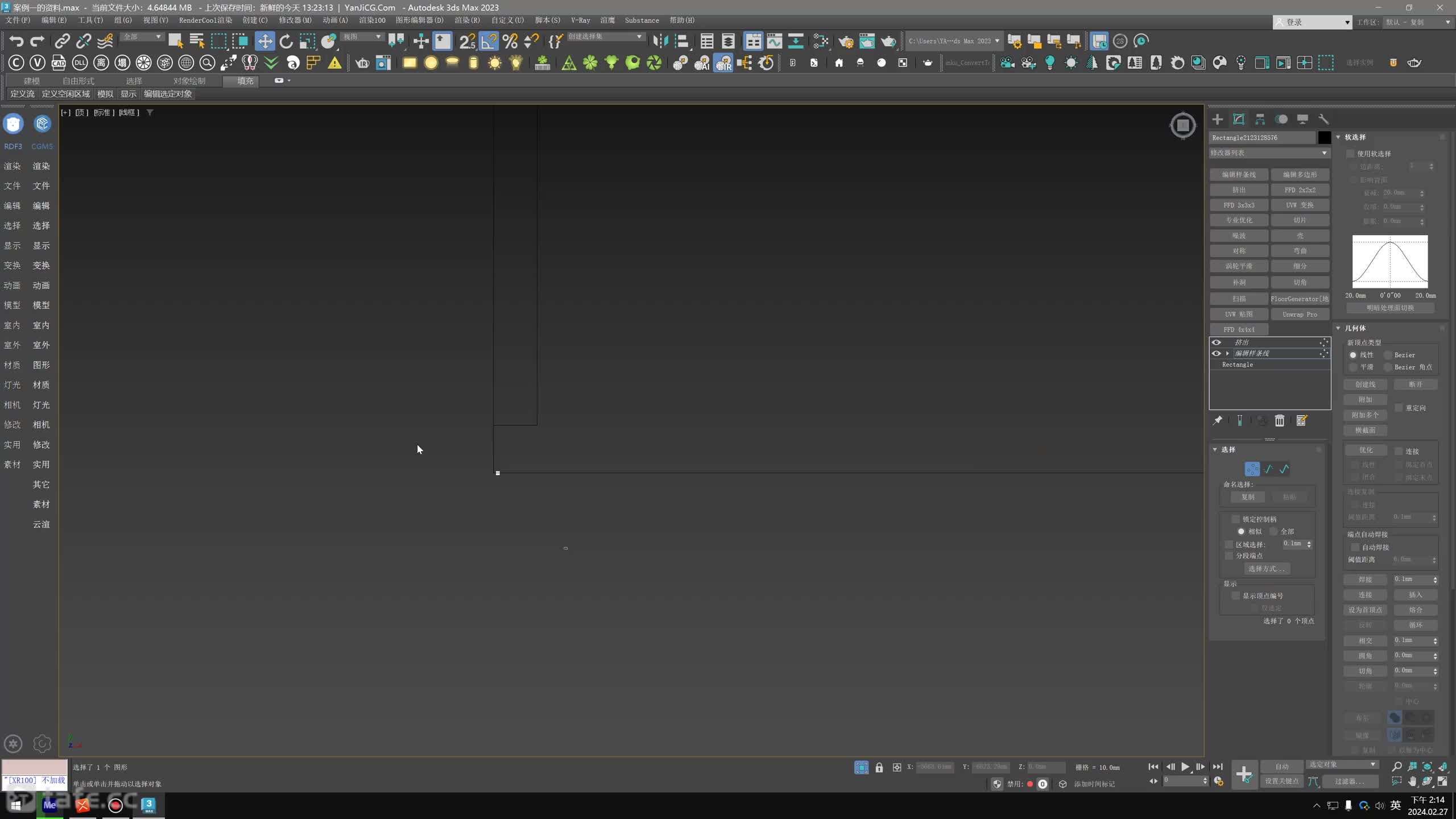Open the Mirror tool
Viewport: 1456px width, 819px height.
(x=660, y=41)
